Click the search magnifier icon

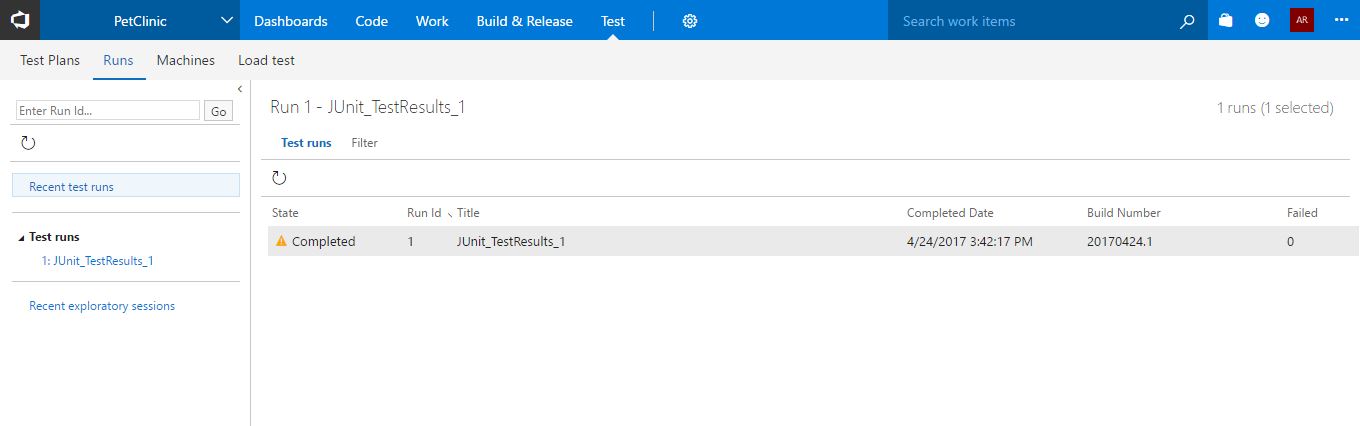coord(1187,21)
